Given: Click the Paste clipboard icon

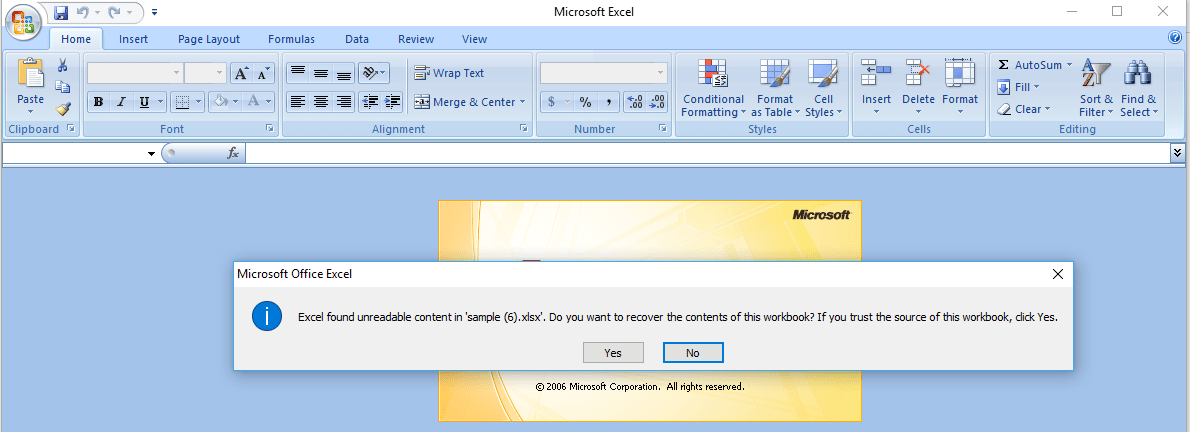Looking at the screenshot, I should [30, 74].
